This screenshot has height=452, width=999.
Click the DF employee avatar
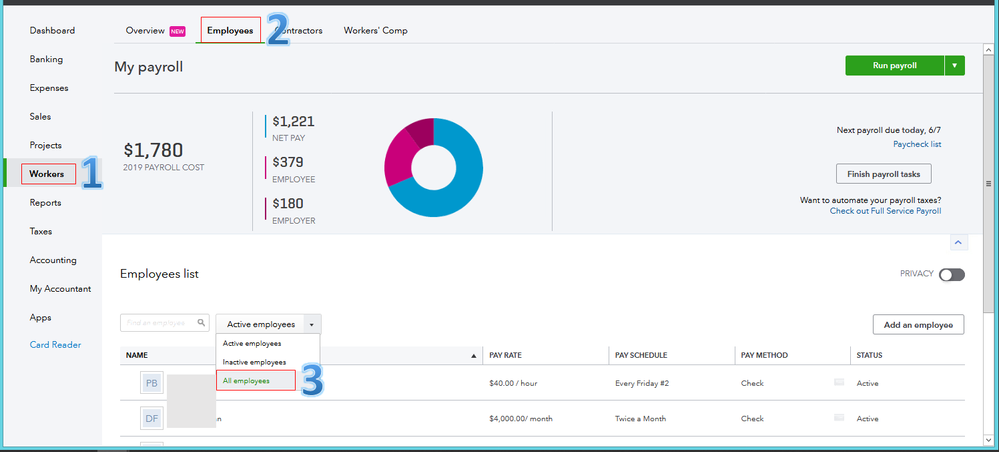click(x=151, y=419)
